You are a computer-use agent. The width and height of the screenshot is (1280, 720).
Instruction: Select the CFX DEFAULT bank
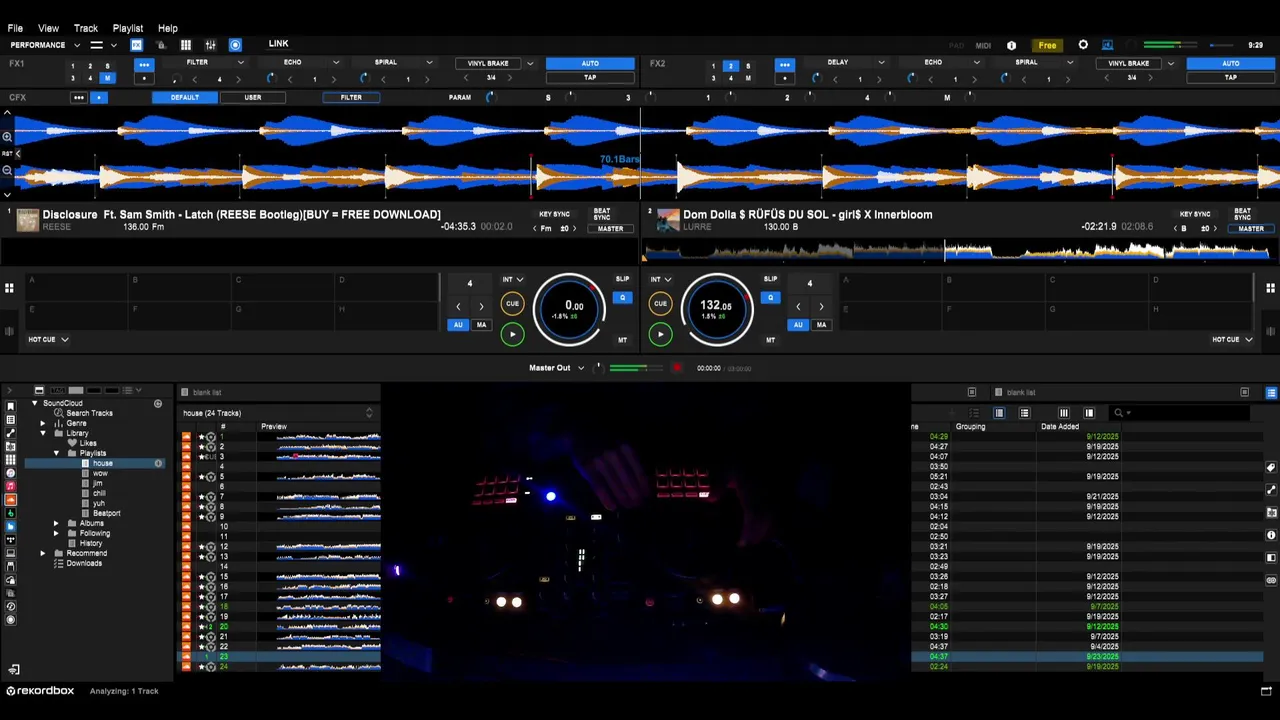[x=184, y=97]
